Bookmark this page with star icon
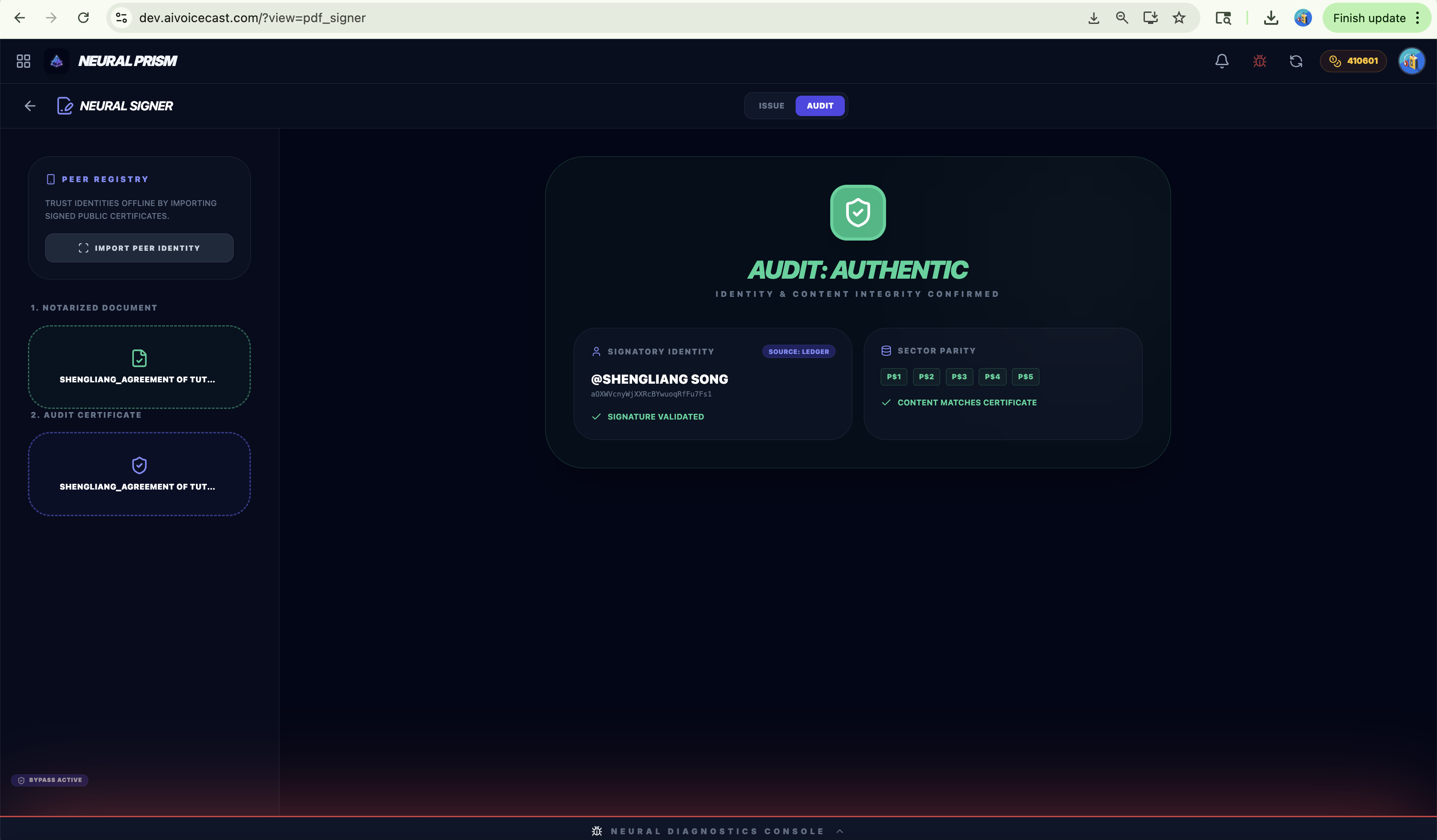Viewport: 1437px width, 840px height. pyautogui.click(x=1179, y=18)
